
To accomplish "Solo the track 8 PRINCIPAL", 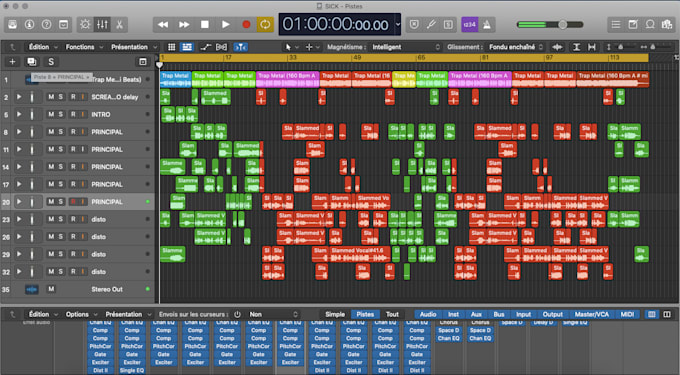I will (x=61, y=132).
